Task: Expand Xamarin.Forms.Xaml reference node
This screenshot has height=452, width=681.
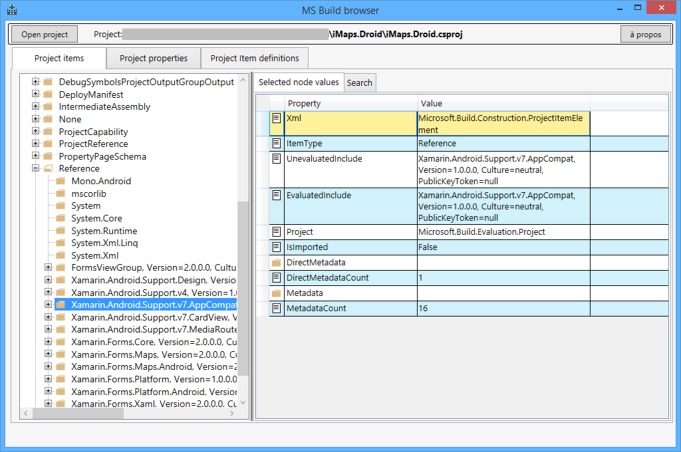Action: coord(48,403)
